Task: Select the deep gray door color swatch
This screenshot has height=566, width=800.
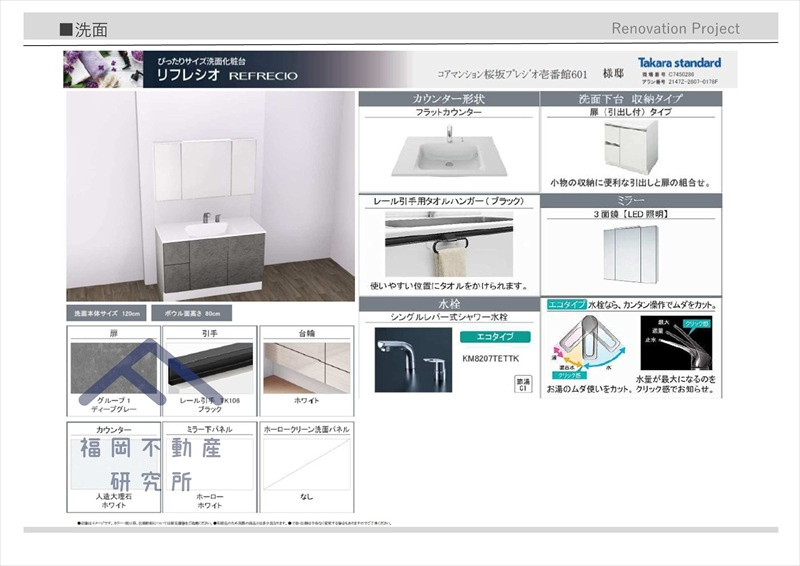Action: pos(114,368)
